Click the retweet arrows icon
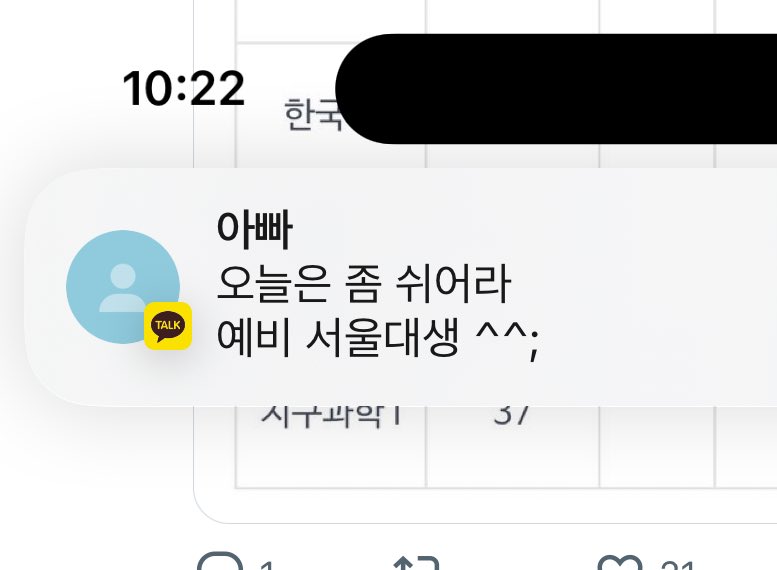The width and height of the screenshot is (777, 570). (x=416, y=563)
